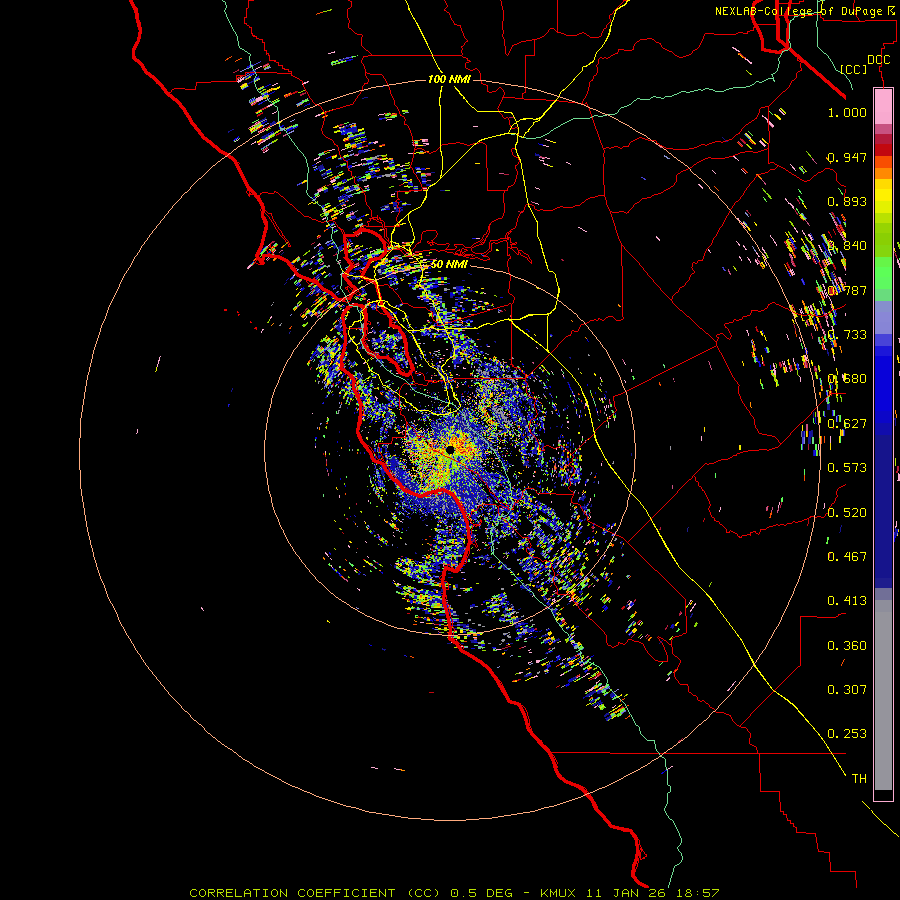Click the NEXLAB-College of DuPage watermark text
Screen dimensions: 900x900
coord(803,11)
